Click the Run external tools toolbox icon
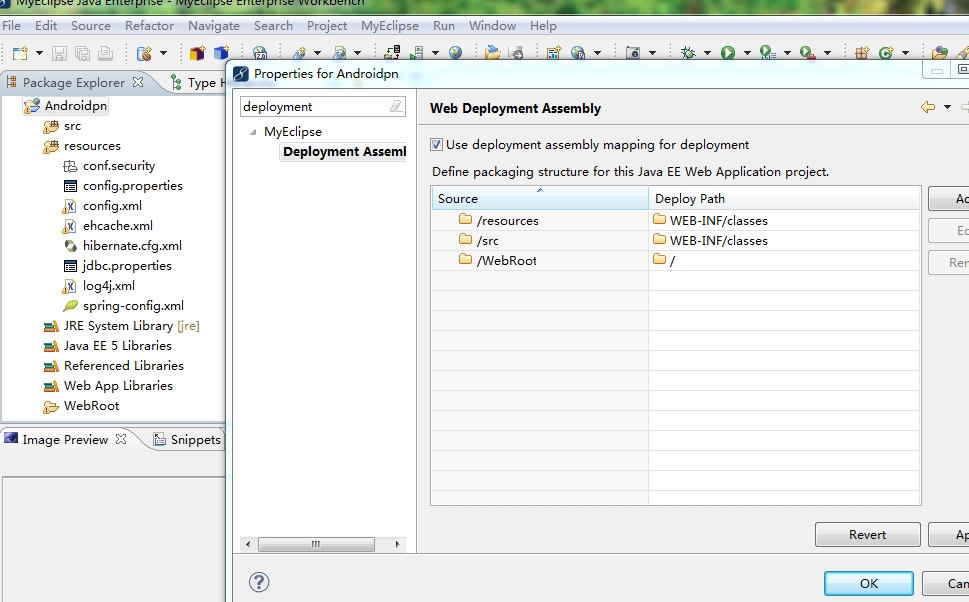Viewport: 969px width, 602px height. point(807,53)
